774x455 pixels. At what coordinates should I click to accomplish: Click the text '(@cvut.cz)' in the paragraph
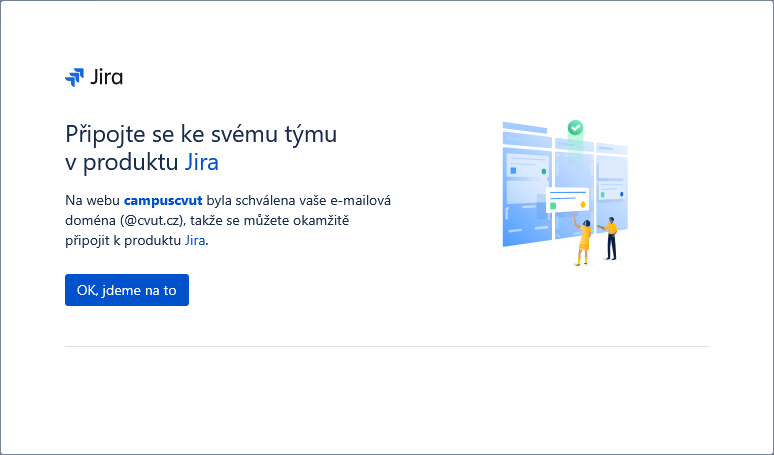click(153, 221)
